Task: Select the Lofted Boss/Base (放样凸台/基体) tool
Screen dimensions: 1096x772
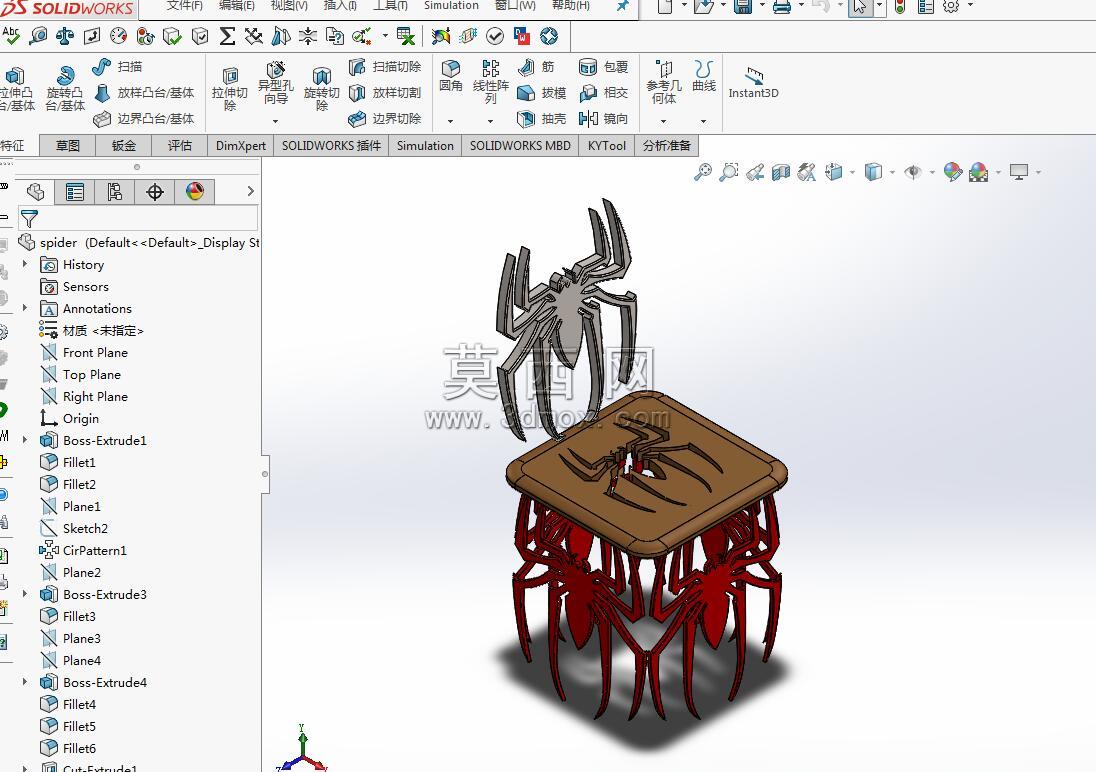Action: (145, 92)
